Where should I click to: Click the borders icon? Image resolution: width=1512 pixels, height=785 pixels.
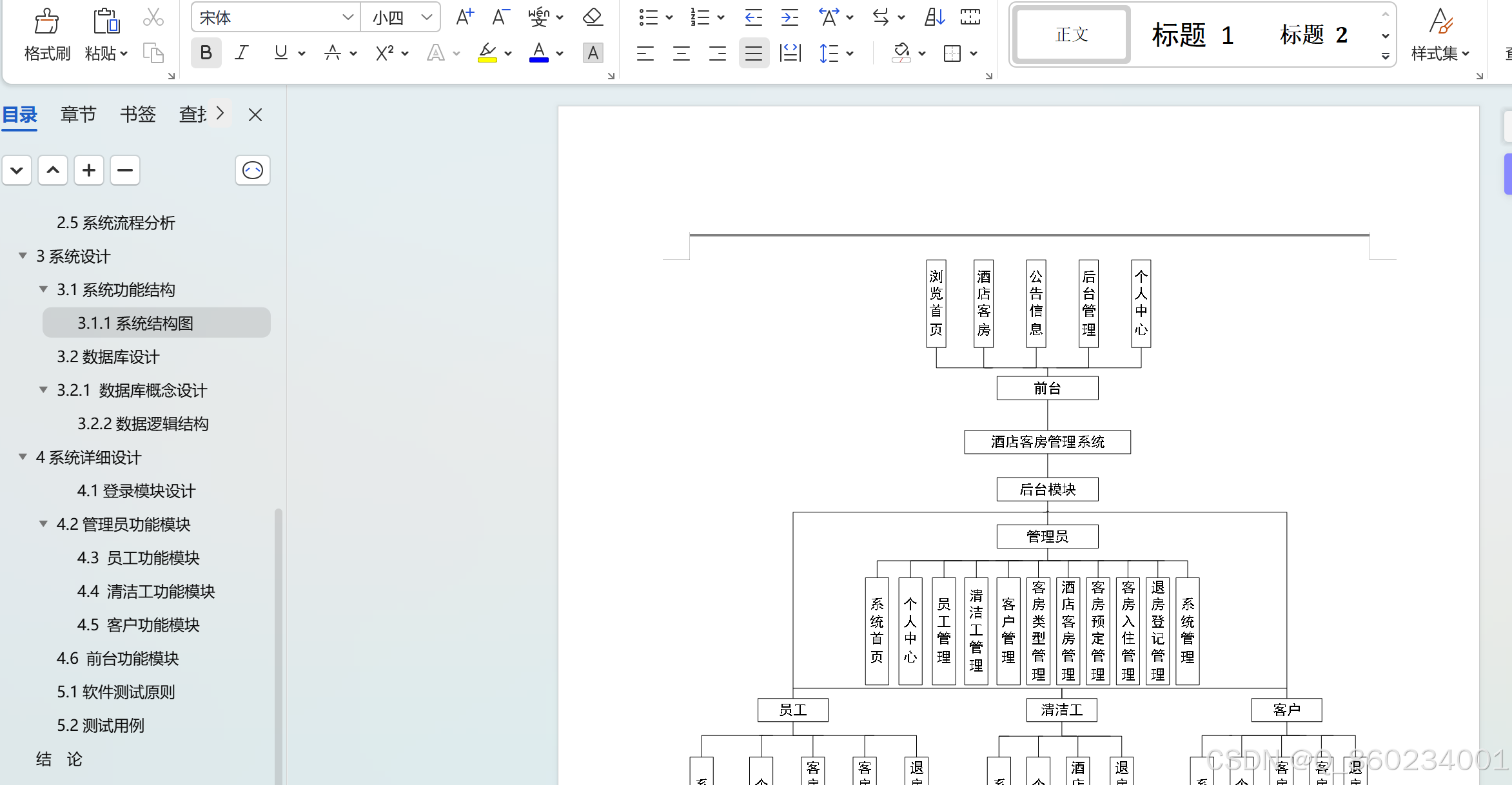[x=952, y=53]
